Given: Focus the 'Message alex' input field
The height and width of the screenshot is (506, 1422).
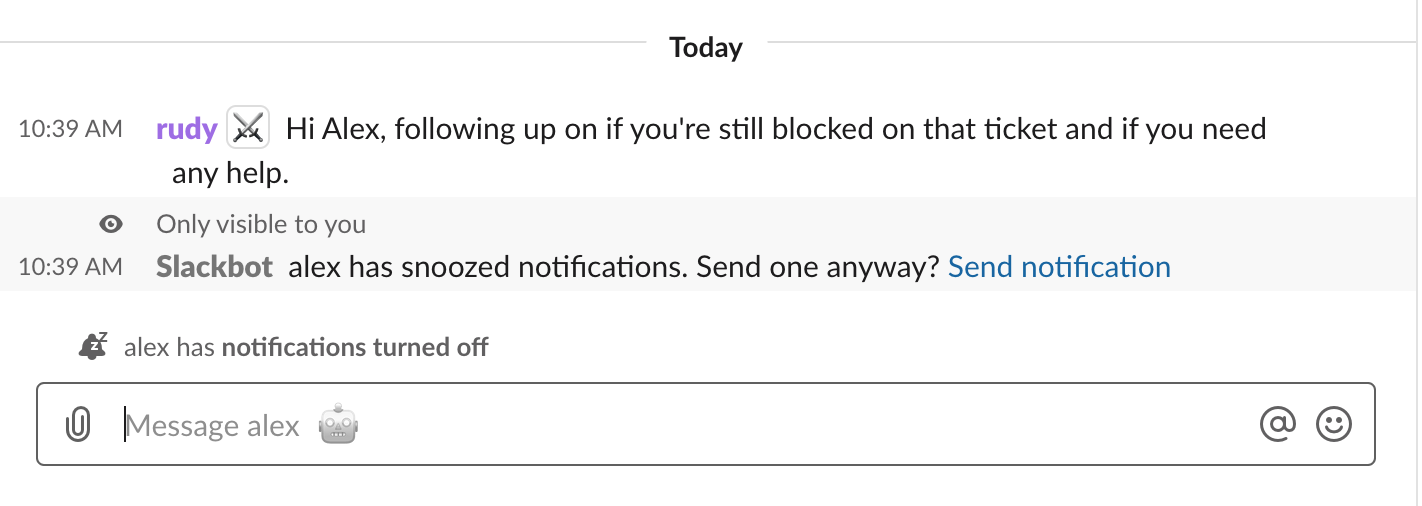Looking at the screenshot, I should point(700,425).
